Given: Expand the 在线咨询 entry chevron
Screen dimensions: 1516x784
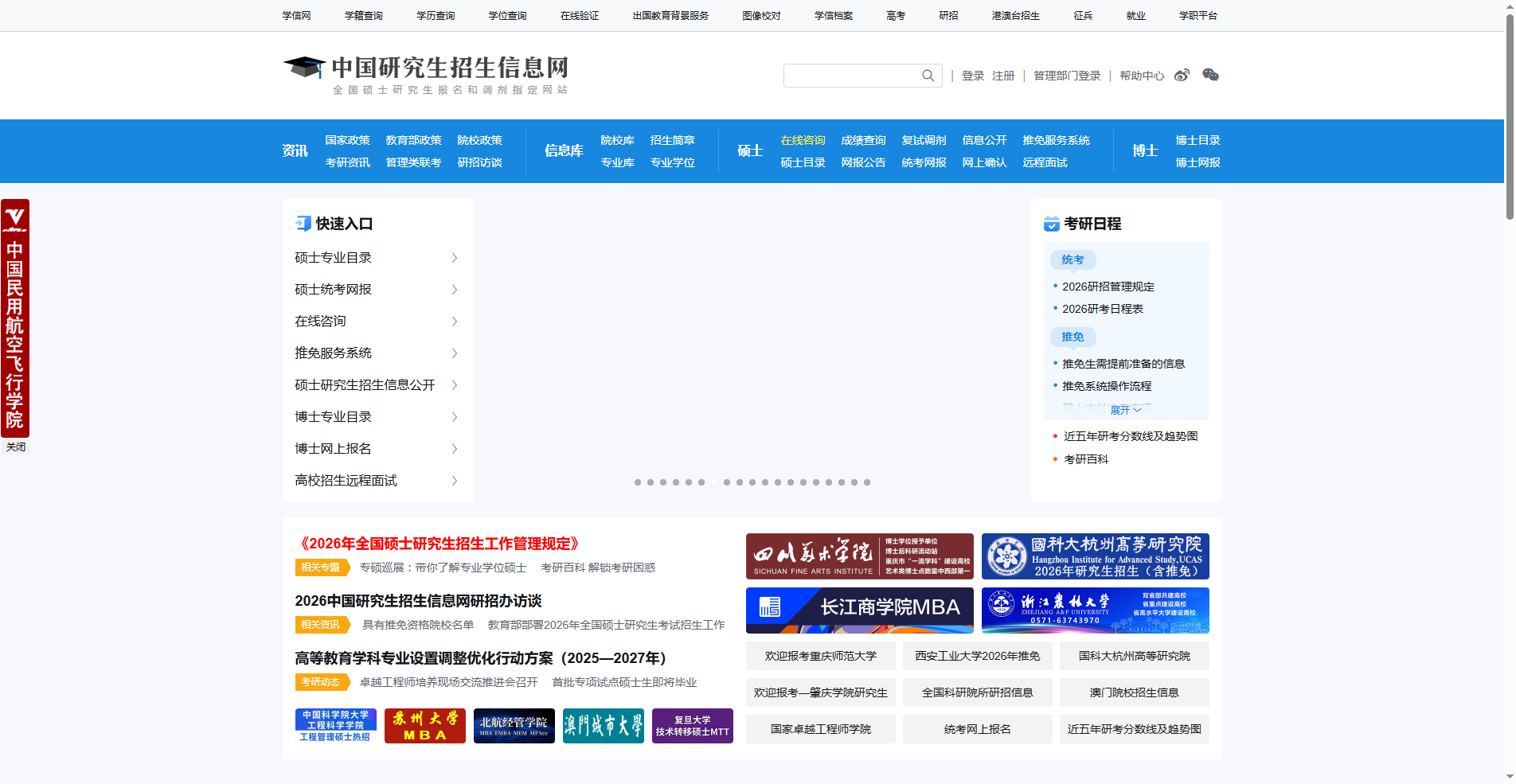Looking at the screenshot, I should click(x=455, y=321).
